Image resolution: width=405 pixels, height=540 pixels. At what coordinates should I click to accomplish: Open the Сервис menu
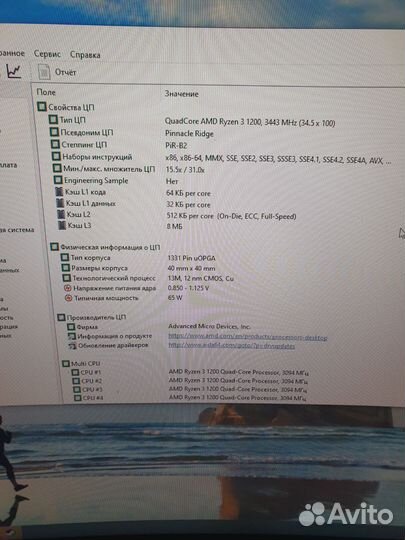point(47,54)
